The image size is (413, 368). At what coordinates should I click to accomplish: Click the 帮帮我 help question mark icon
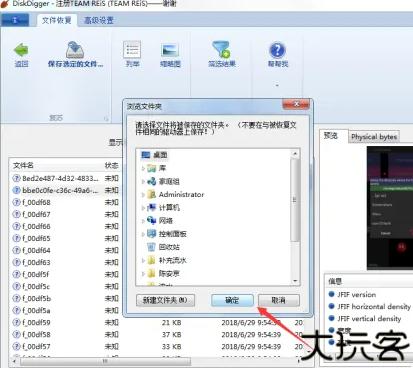(x=277, y=50)
